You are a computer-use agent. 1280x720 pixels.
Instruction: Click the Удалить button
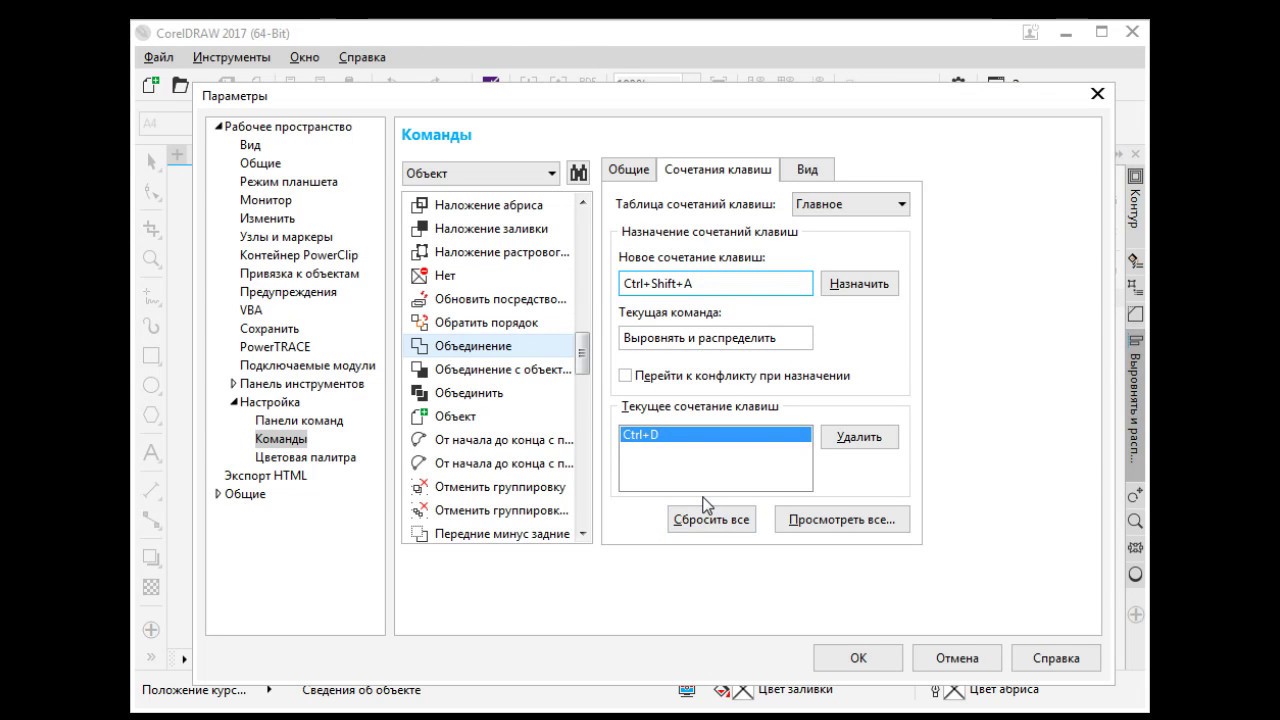click(x=859, y=437)
